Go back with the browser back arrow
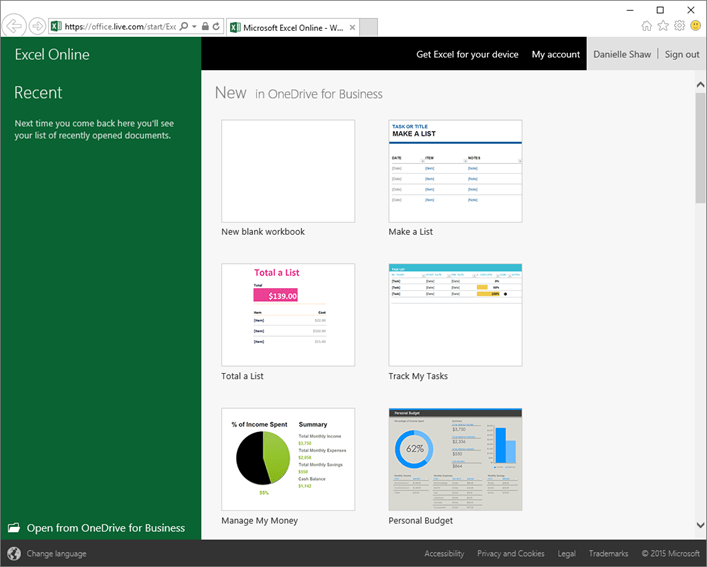The height and width of the screenshot is (567, 707). 14,26
